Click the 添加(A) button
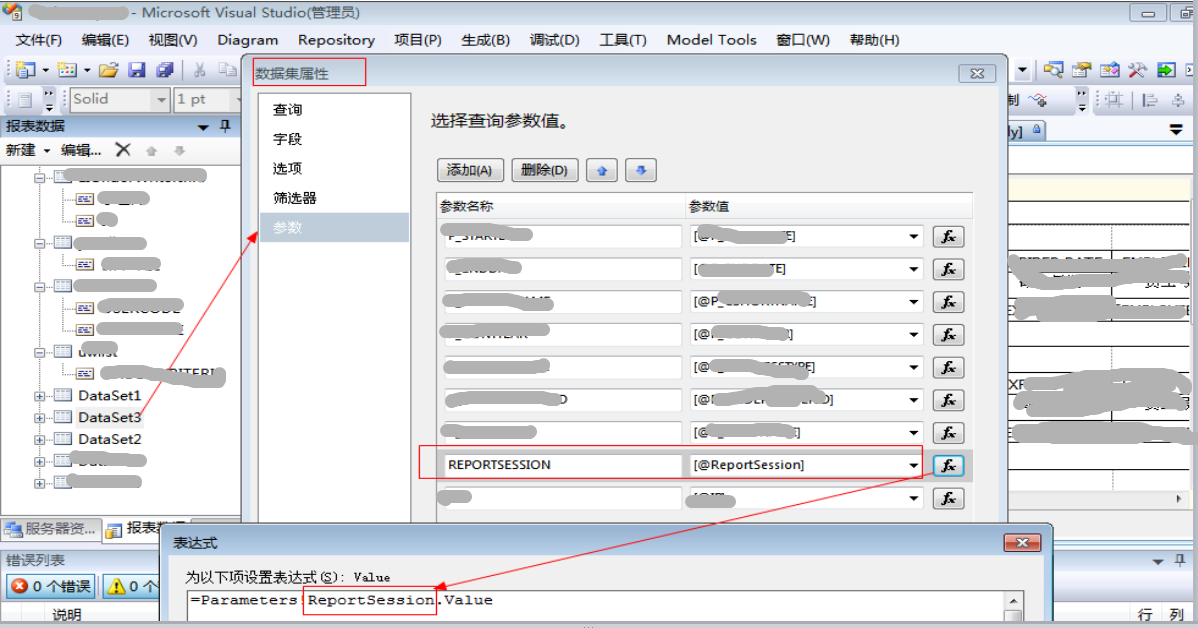Image resolution: width=1198 pixels, height=628 pixels. point(470,170)
